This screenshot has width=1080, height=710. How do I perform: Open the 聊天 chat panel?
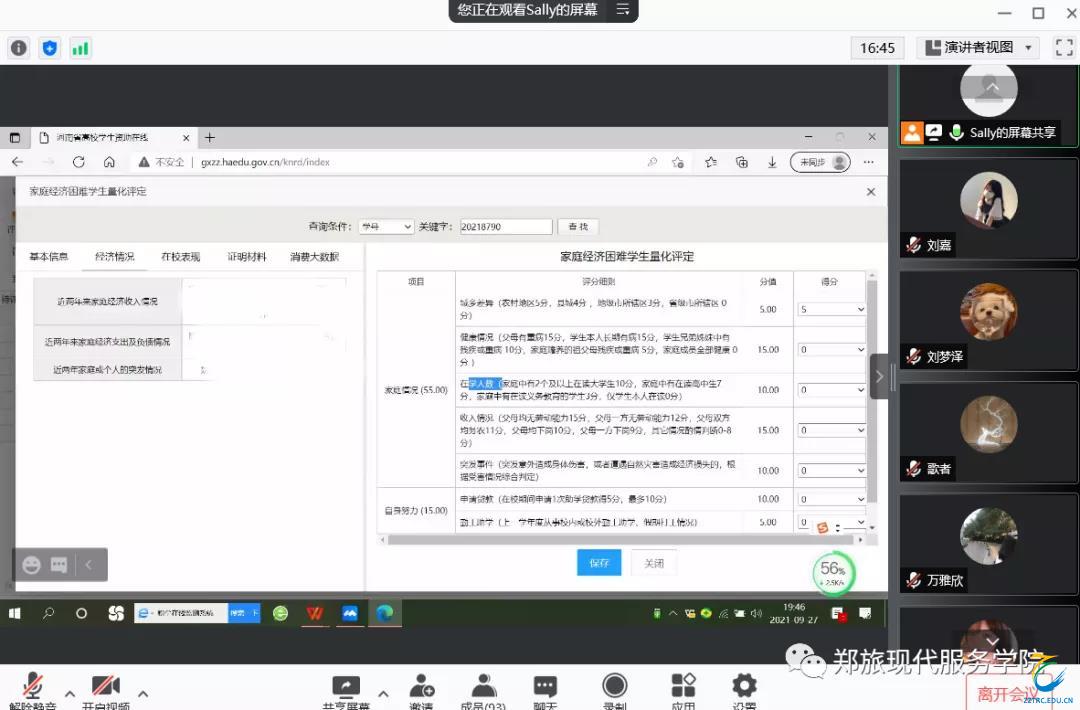coord(545,688)
